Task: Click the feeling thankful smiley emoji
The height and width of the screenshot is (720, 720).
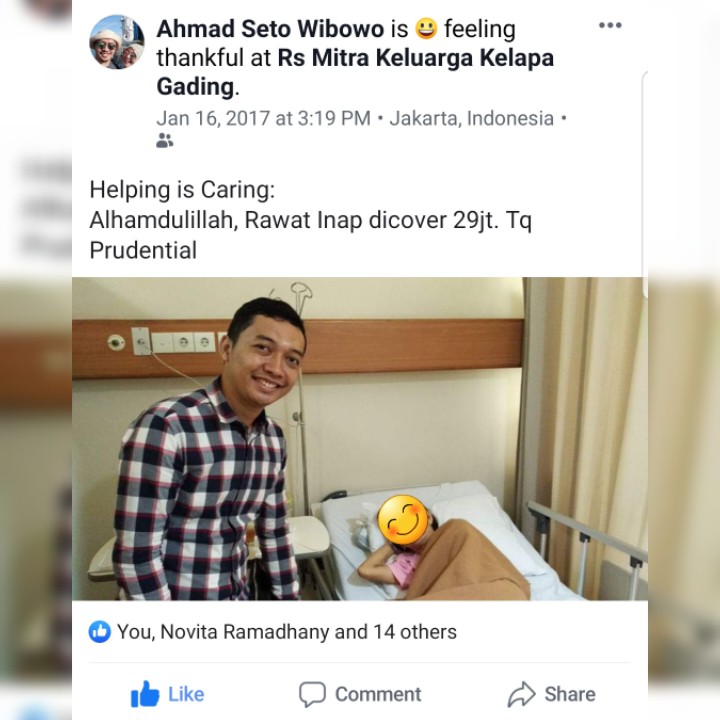Action: point(427,28)
